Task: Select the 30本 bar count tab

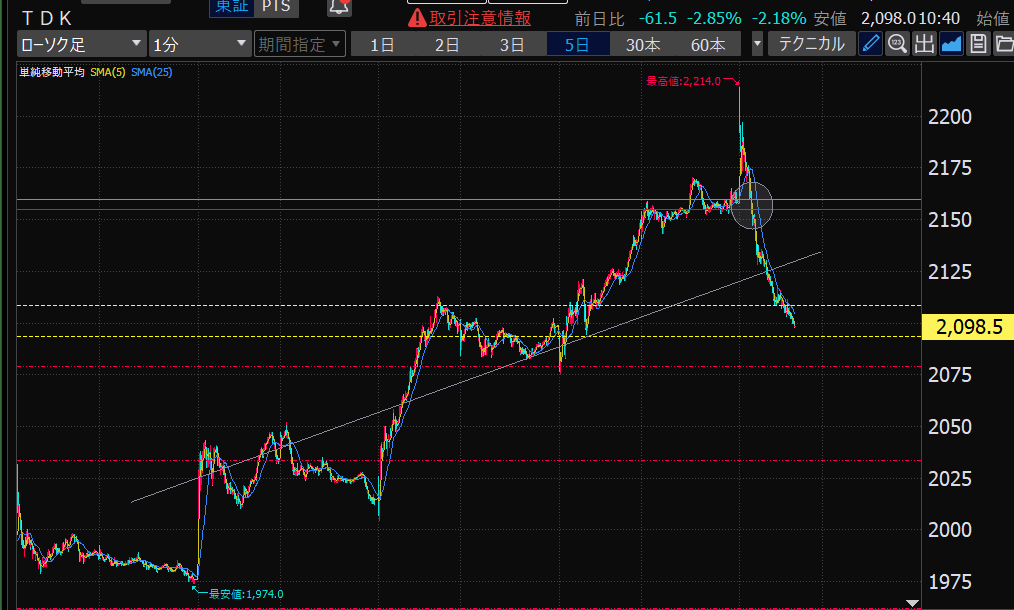Action: point(643,44)
